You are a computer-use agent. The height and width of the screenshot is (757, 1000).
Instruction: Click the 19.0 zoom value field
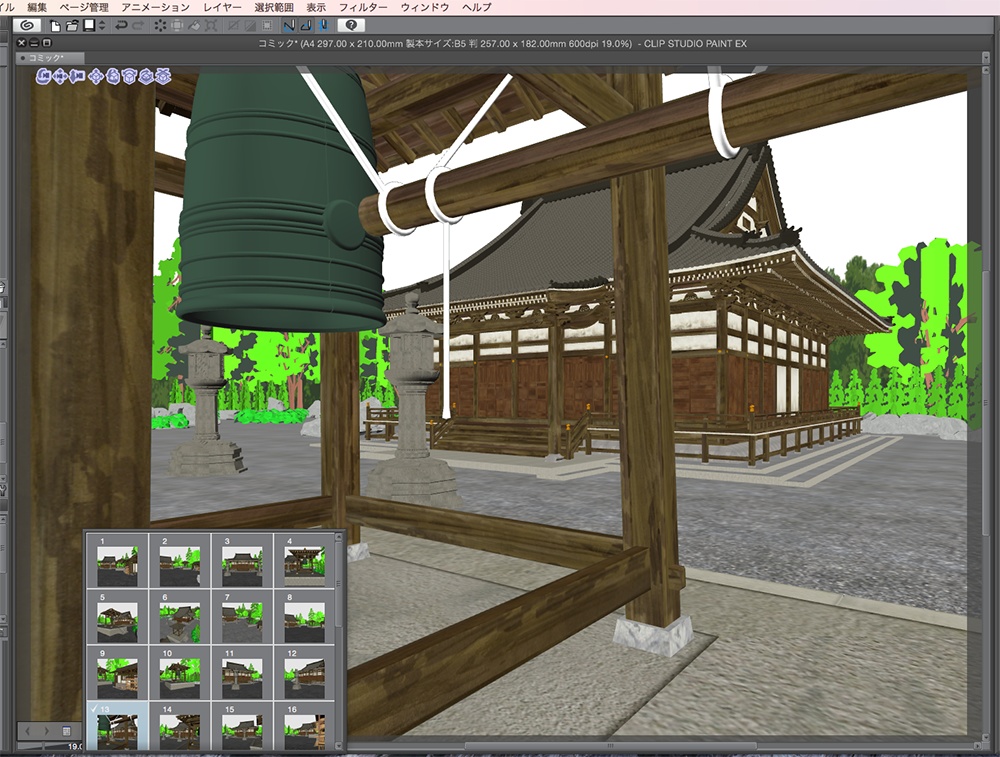coord(74,746)
